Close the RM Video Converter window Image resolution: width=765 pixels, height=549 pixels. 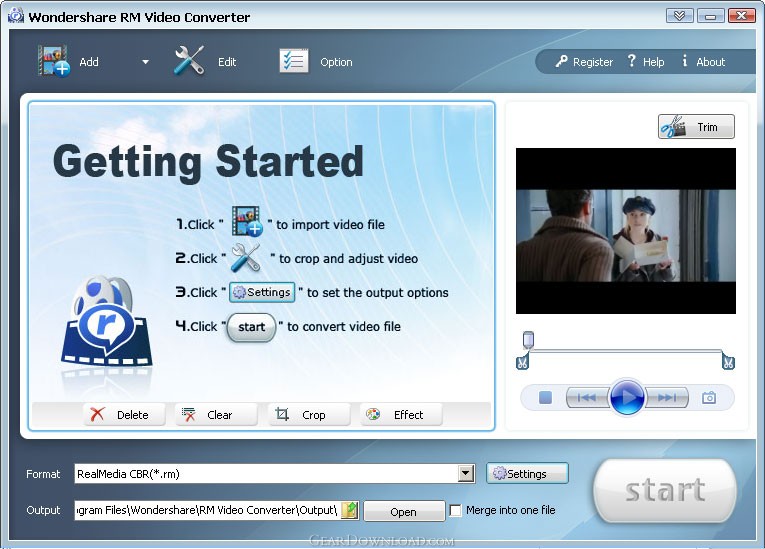[742, 16]
